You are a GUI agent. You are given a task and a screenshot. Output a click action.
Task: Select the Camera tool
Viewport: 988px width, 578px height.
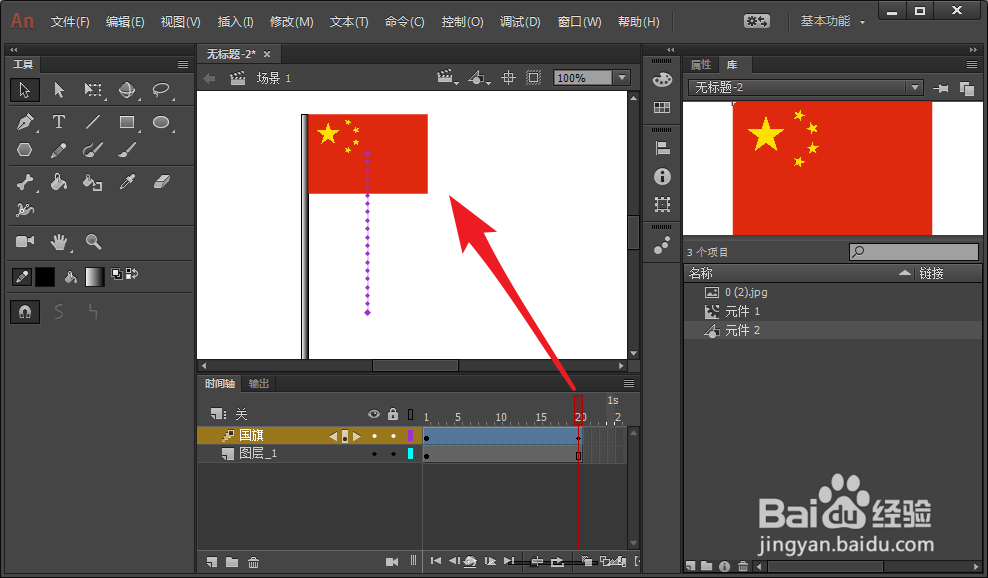(25, 241)
